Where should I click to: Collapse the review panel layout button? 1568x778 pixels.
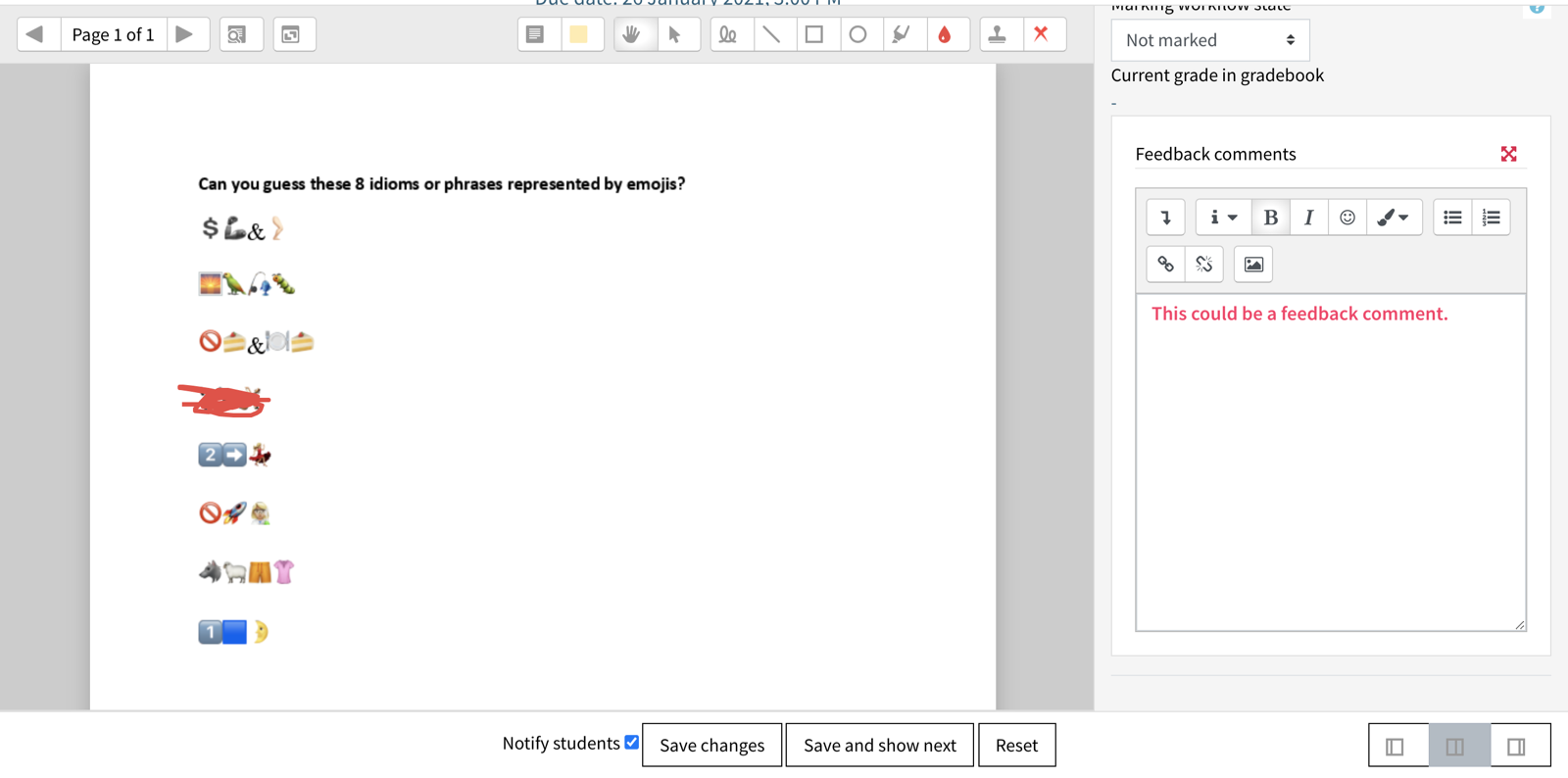point(1398,747)
